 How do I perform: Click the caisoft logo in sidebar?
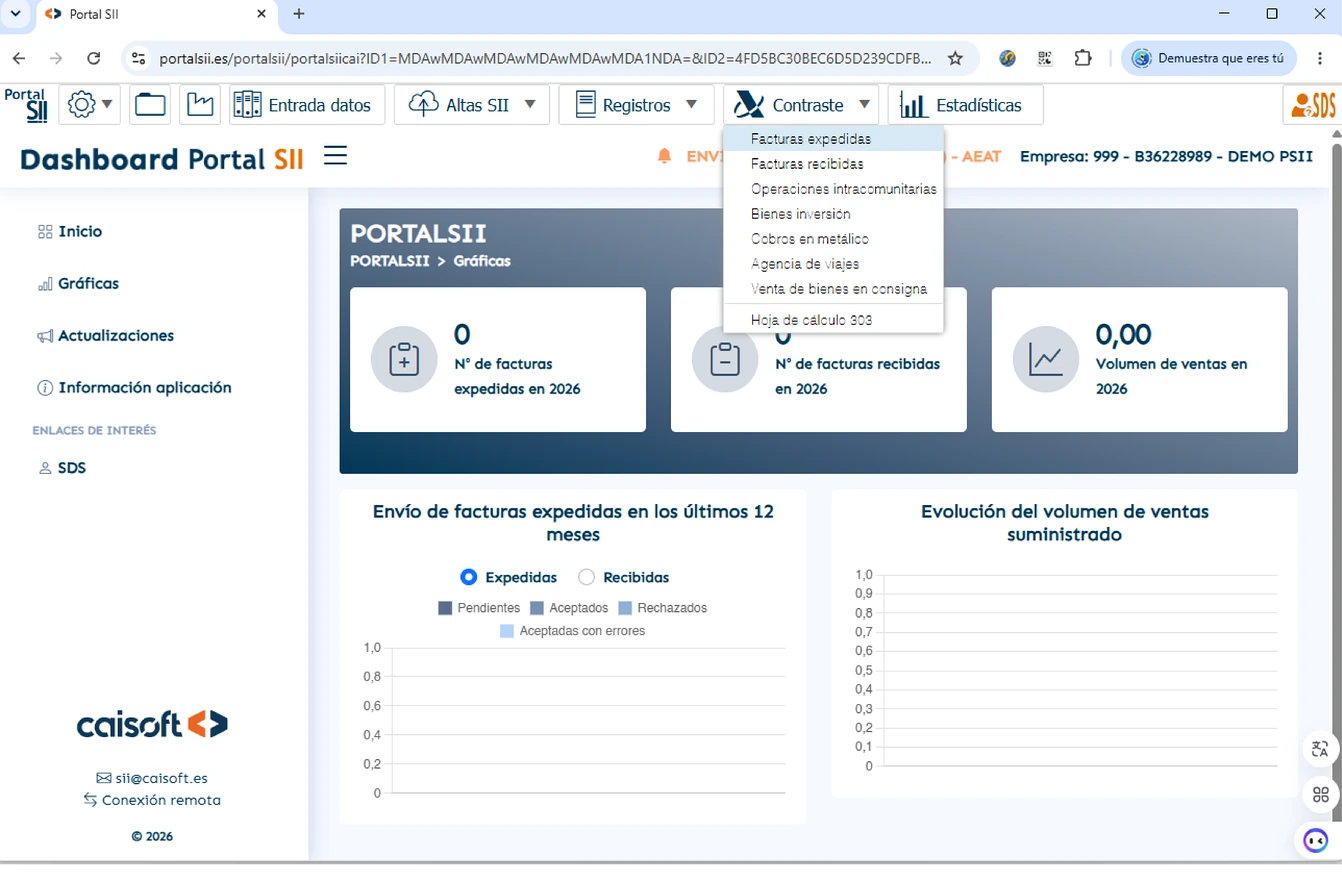152,724
